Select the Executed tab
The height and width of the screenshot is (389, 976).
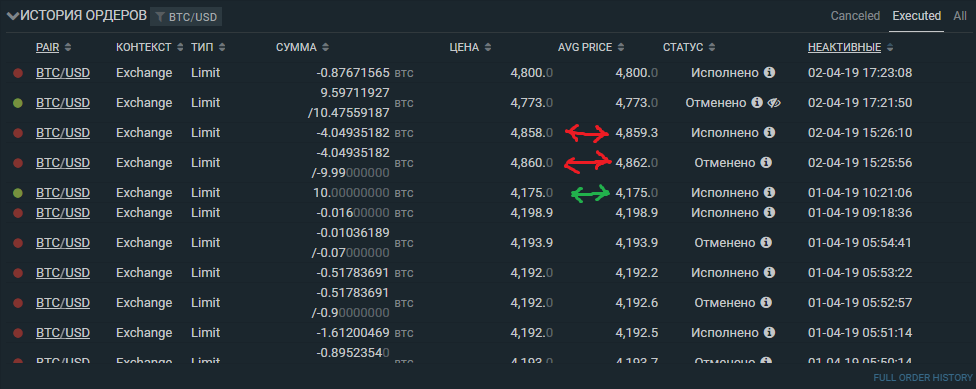pos(916,16)
